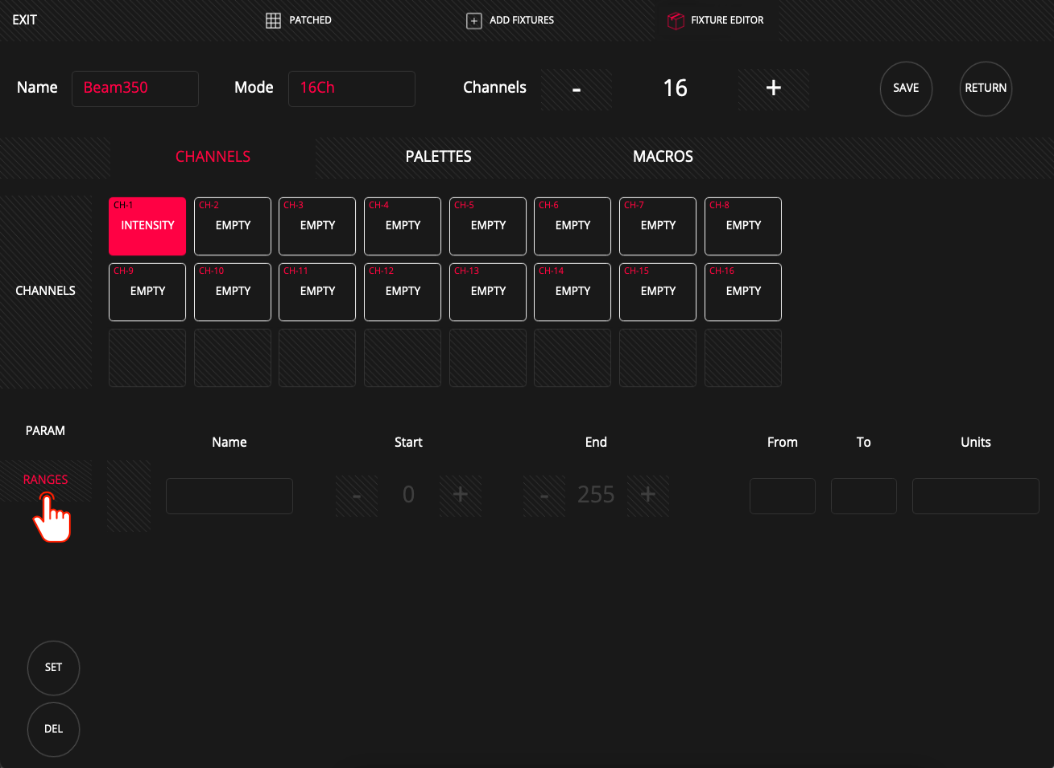This screenshot has width=1054, height=768.
Task: Increase the Channels count
Action: tap(773, 89)
